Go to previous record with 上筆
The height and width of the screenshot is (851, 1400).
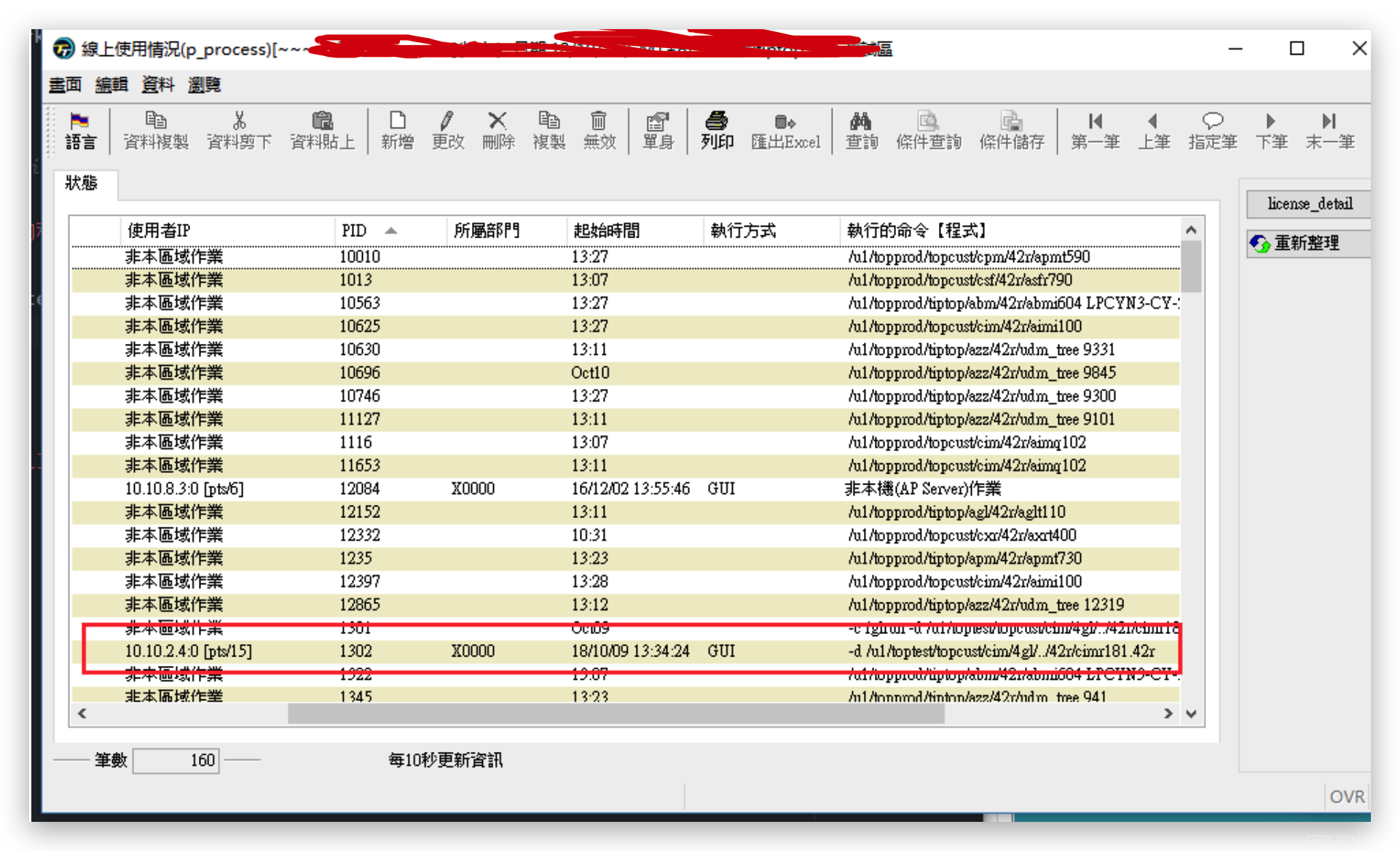(x=1154, y=130)
